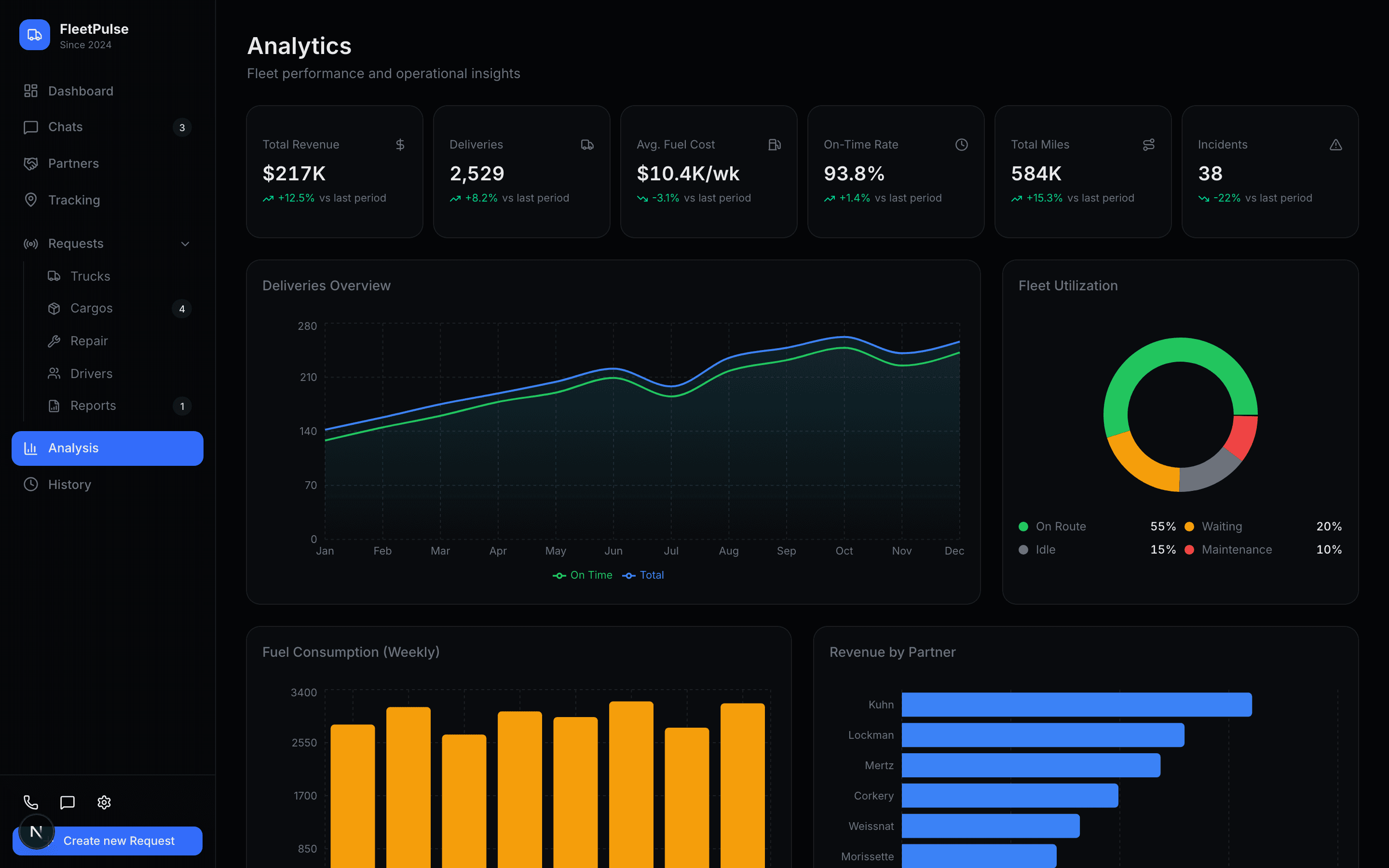Click the "Fleet Utilization" card title
This screenshot has width=1389, height=868.
point(1068,285)
